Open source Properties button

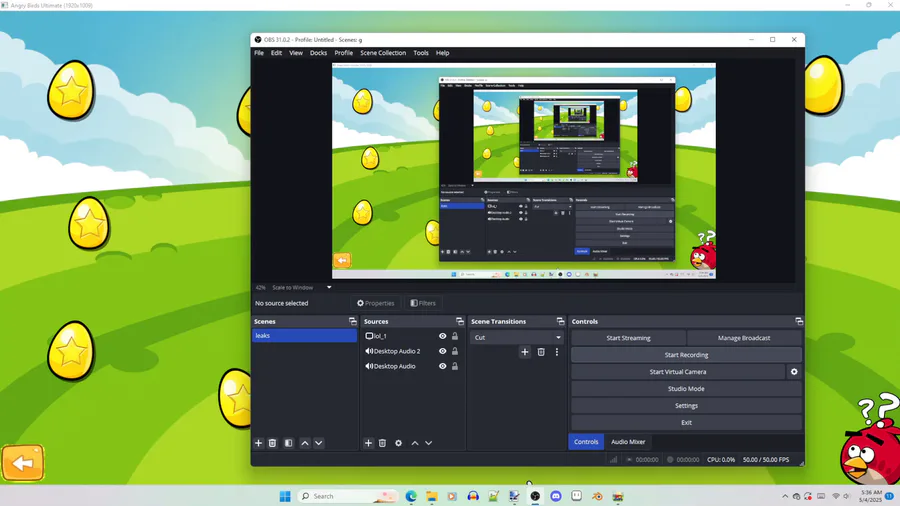(376, 303)
